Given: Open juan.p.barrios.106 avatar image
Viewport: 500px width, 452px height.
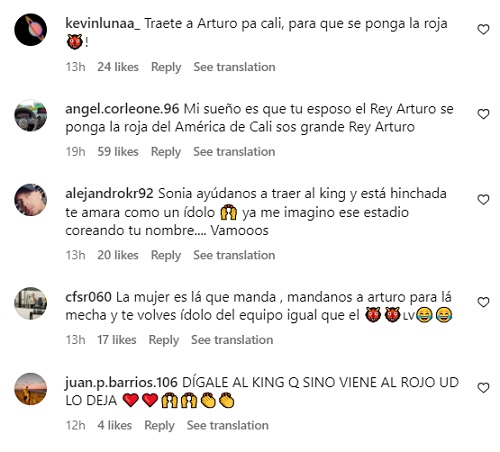Looking at the screenshot, I should (x=31, y=389).
